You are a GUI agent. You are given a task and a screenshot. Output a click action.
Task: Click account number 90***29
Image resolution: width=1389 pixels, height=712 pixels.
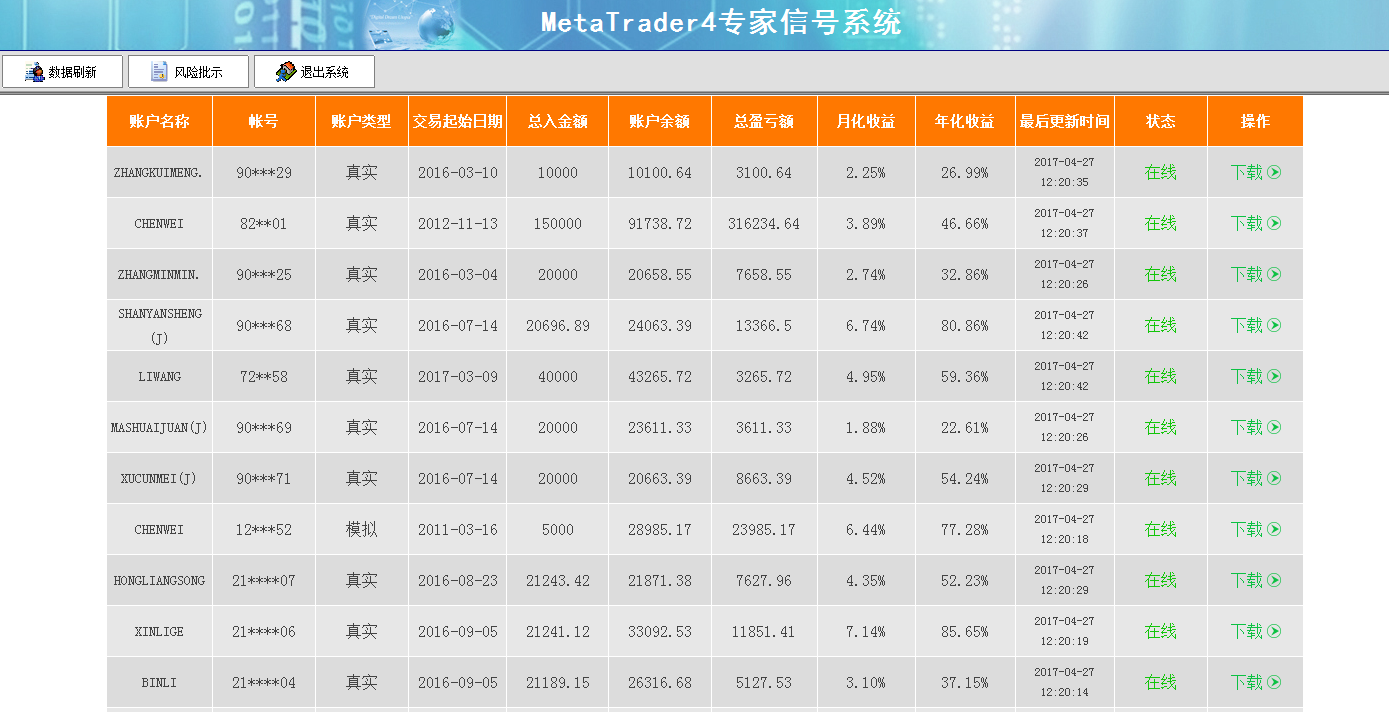coord(264,172)
